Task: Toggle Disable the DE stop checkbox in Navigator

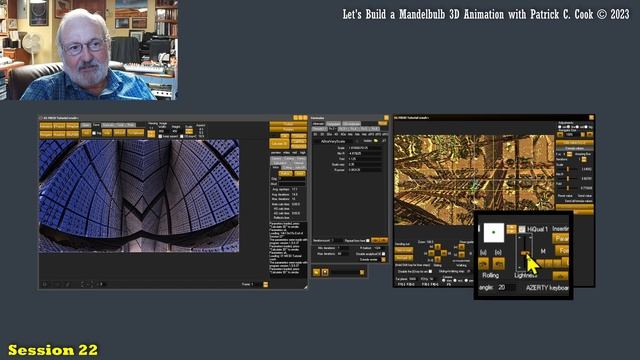Action: 430,271
